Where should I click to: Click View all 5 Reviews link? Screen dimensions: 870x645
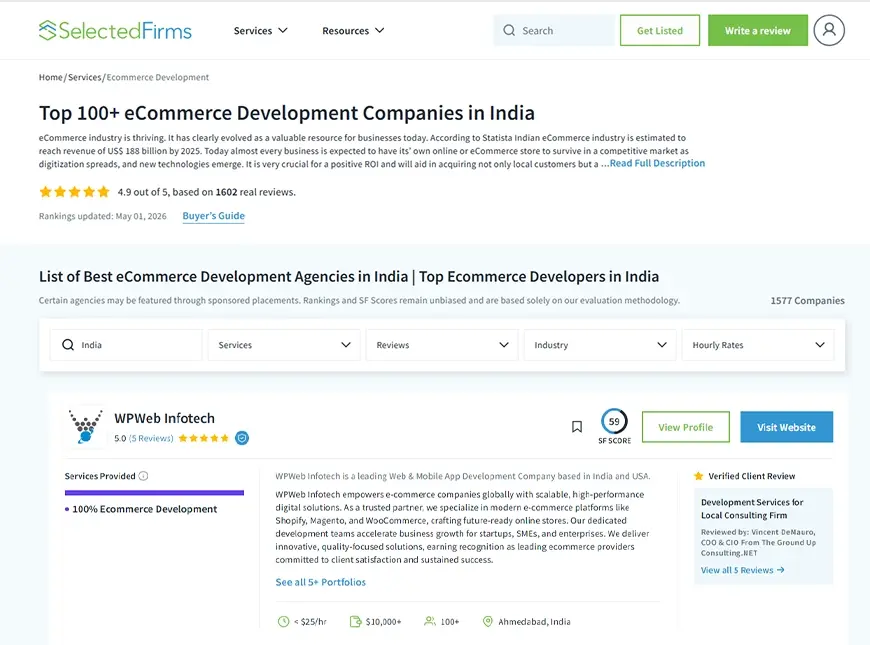[742, 570]
